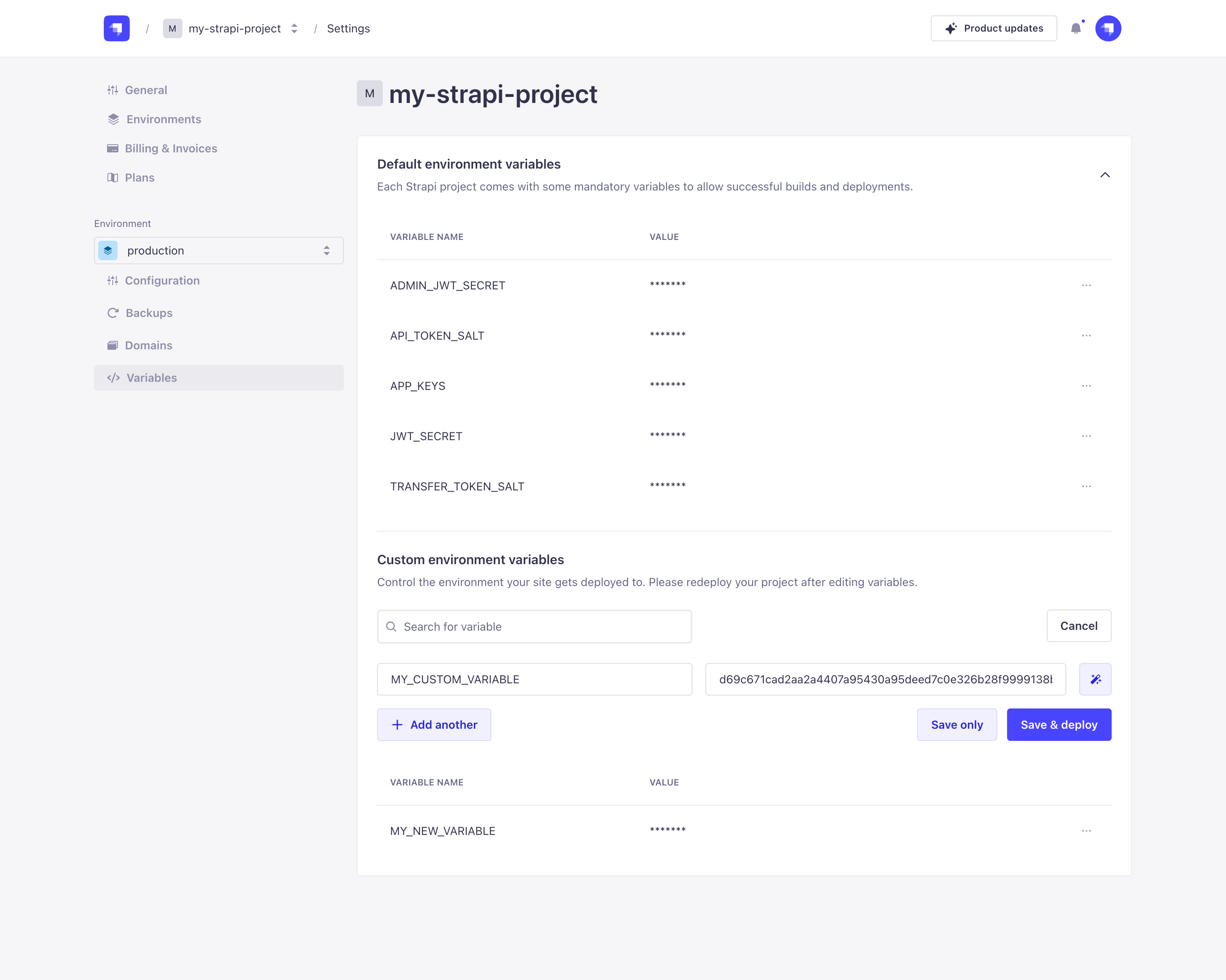Click the masked value of ADMIN_JWT_SECRET

tap(668, 284)
